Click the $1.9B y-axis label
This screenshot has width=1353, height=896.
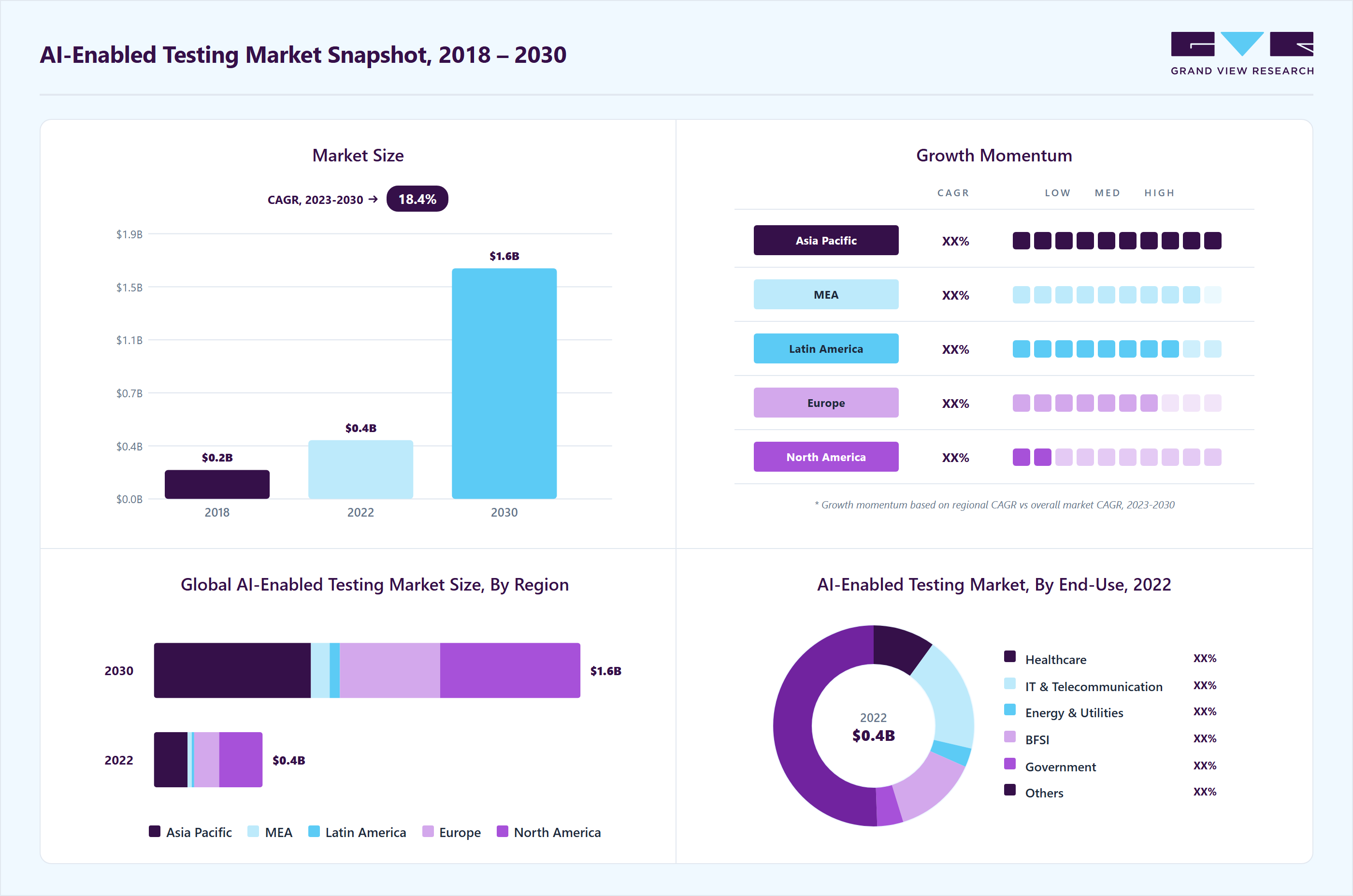pos(130,234)
